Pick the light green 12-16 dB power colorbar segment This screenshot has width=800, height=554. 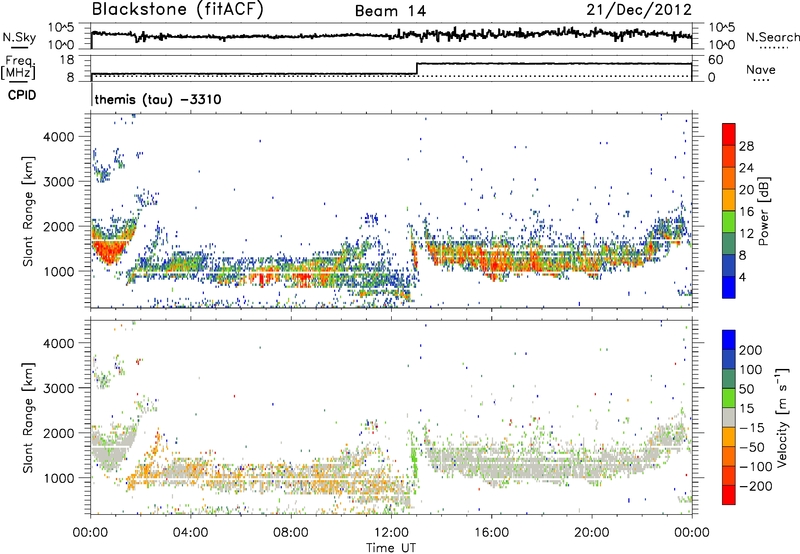pyautogui.click(x=729, y=222)
